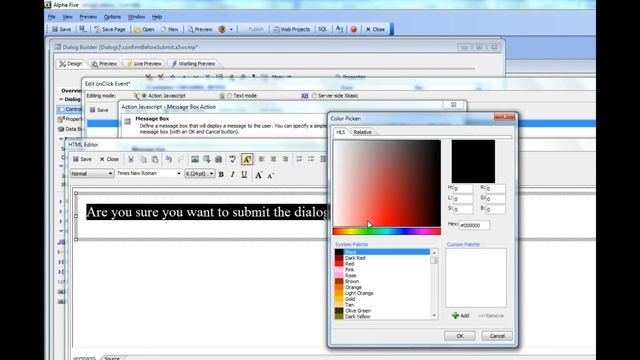Click the Hex color input field
Screen dimensions: 640x360
click(x=474, y=225)
